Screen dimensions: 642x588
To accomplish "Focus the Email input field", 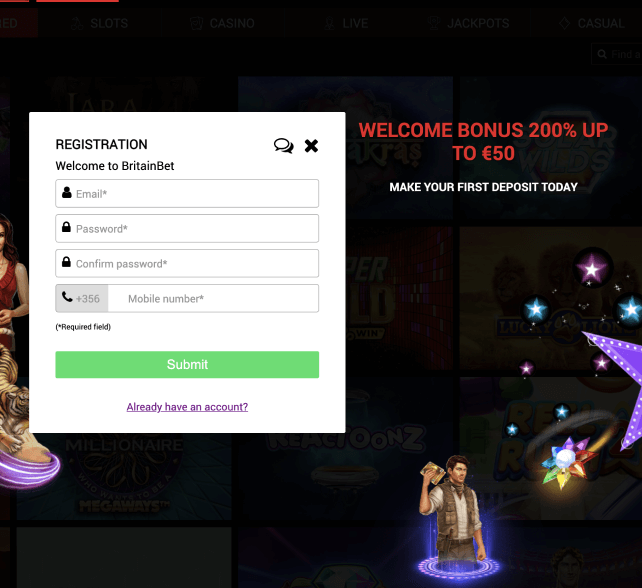I will pyautogui.click(x=187, y=193).
